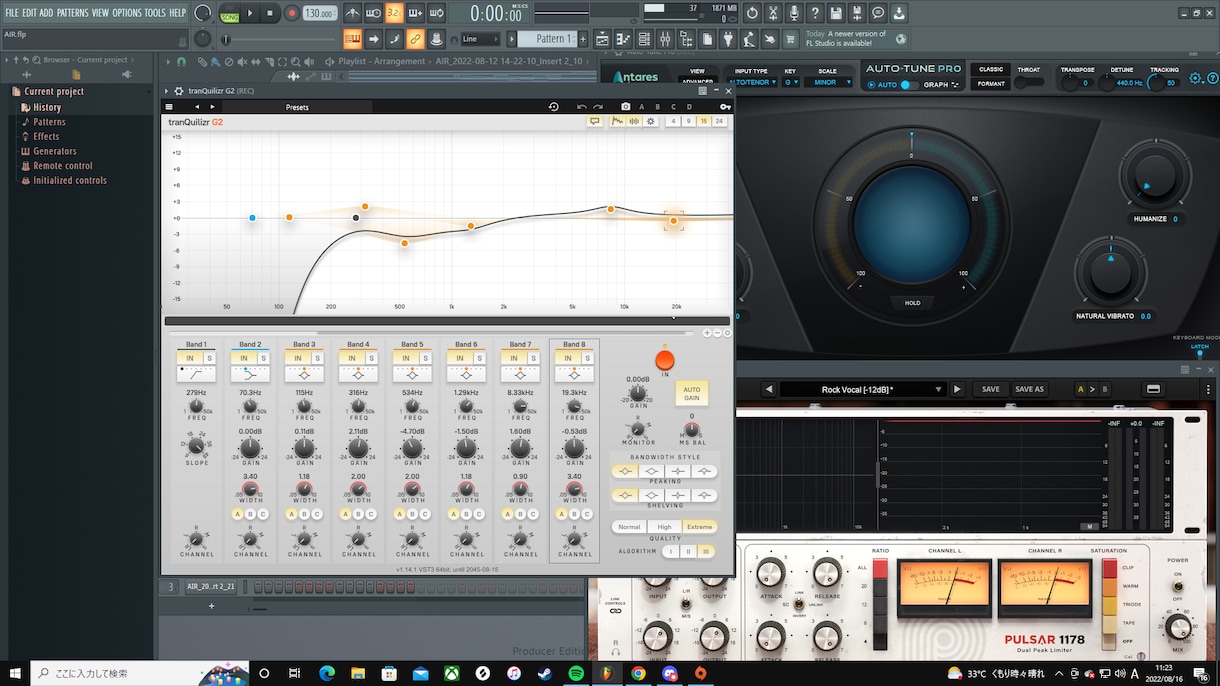This screenshot has height=686, width=1220.
Task: Open the HELP menu
Action: [178, 13]
